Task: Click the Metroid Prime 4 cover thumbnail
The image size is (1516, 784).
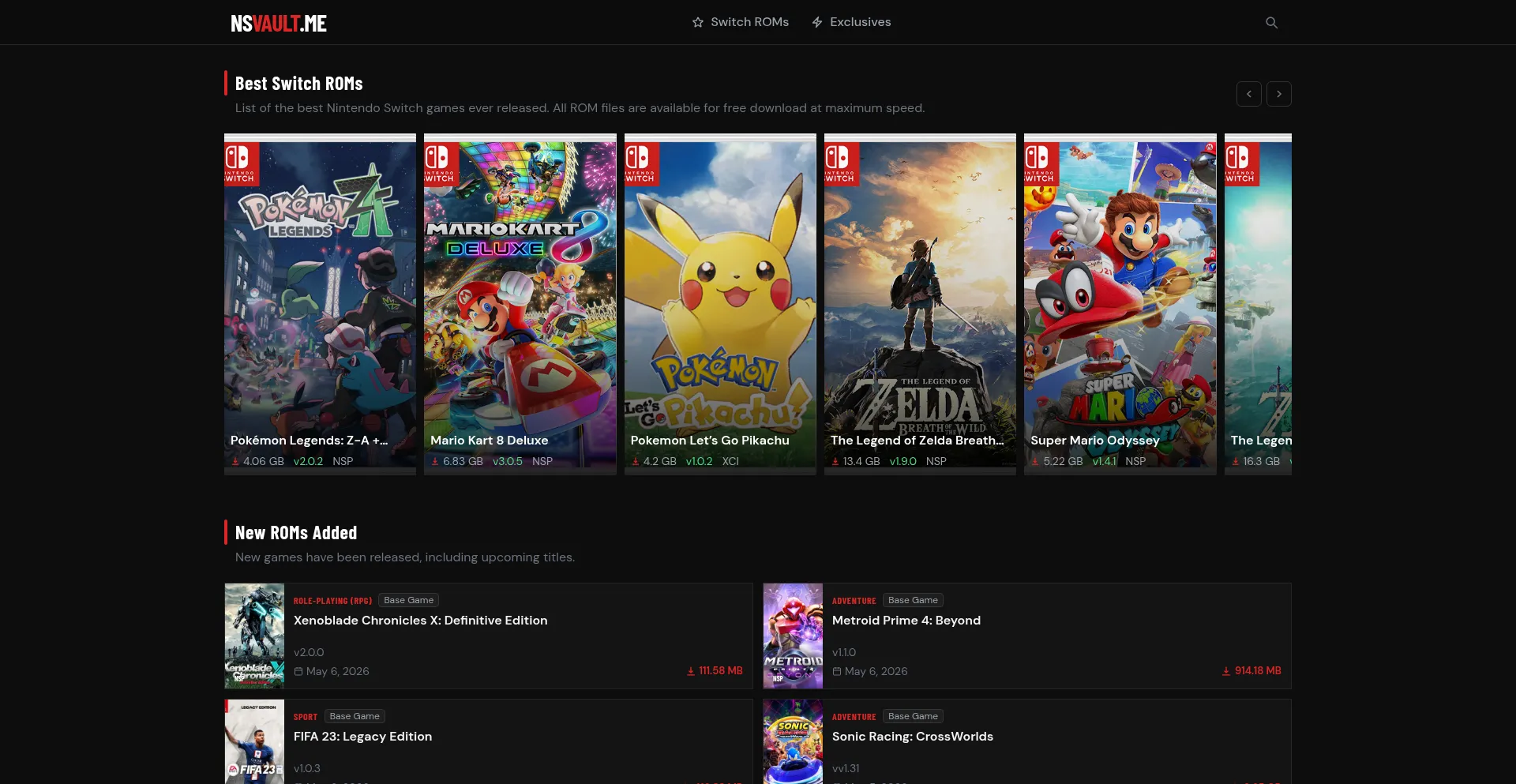Action: click(793, 636)
